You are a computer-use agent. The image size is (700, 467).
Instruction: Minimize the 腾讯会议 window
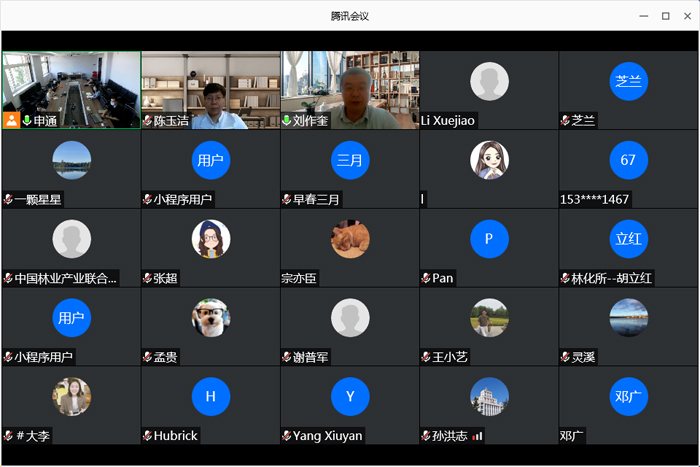pos(644,16)
